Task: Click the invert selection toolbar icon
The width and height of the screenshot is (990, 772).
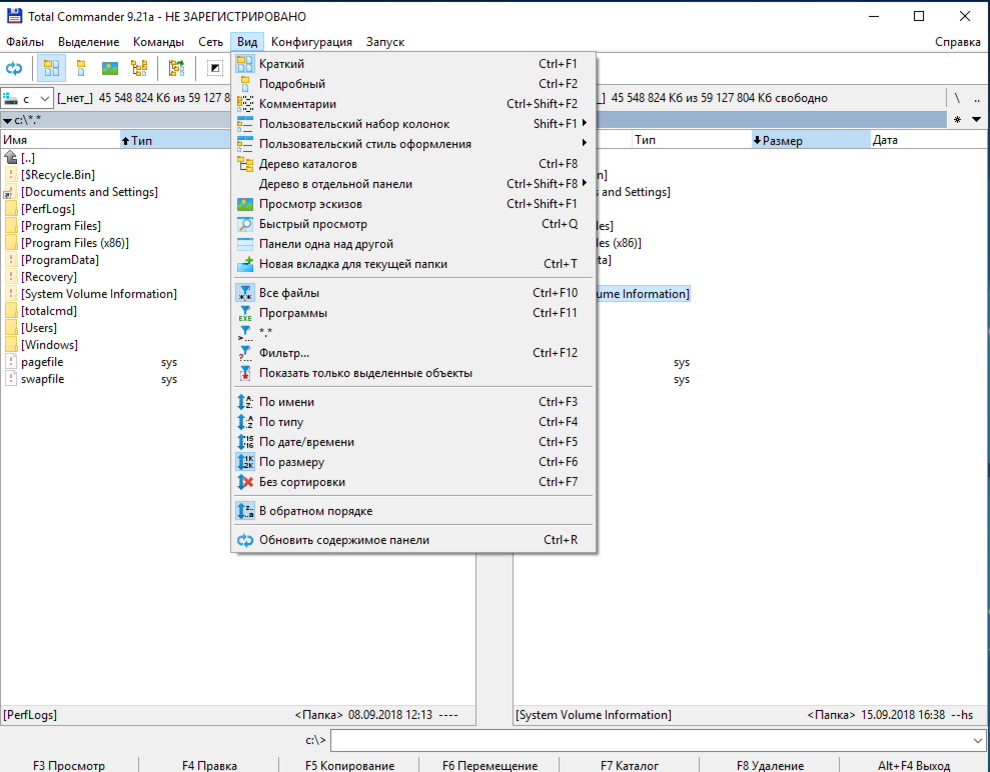Action: click(215, 68)
